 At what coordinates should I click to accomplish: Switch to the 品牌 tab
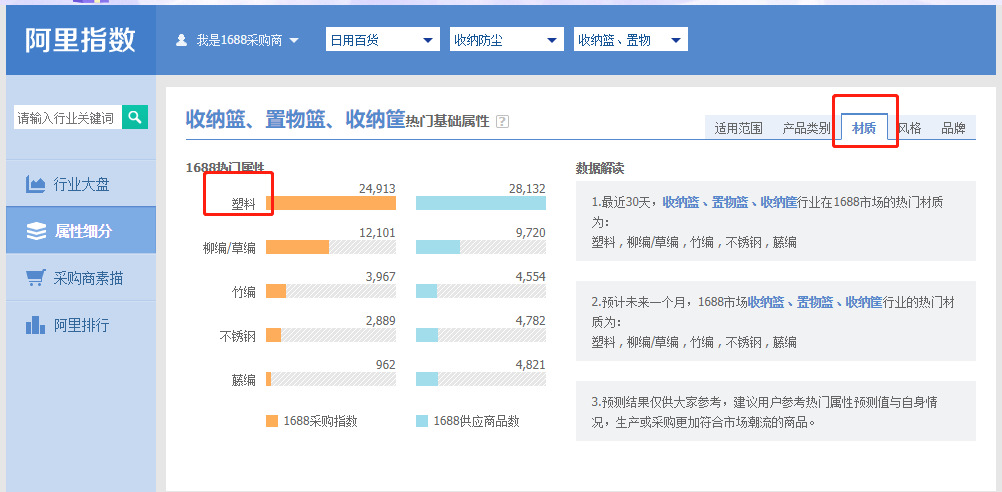pos(953,128)
